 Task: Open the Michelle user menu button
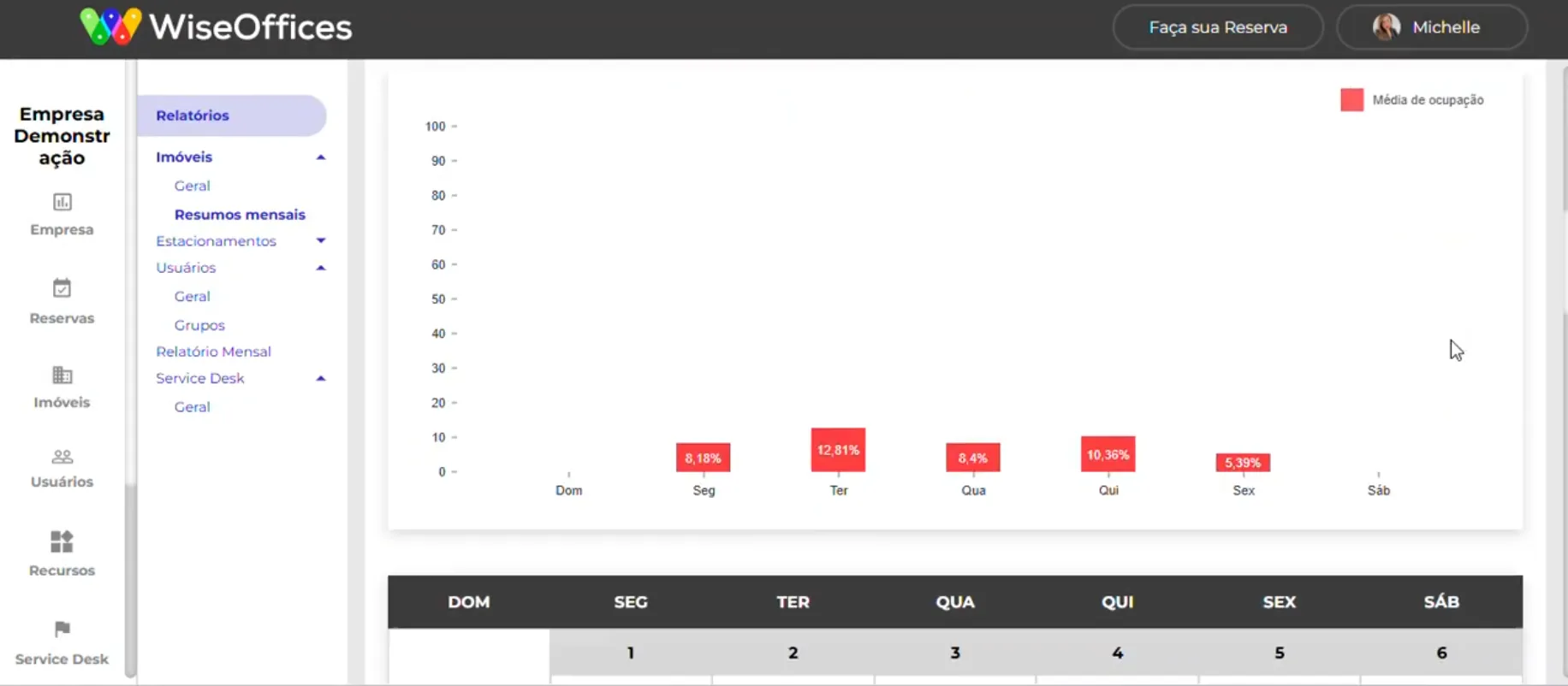tap(1432, 27)
